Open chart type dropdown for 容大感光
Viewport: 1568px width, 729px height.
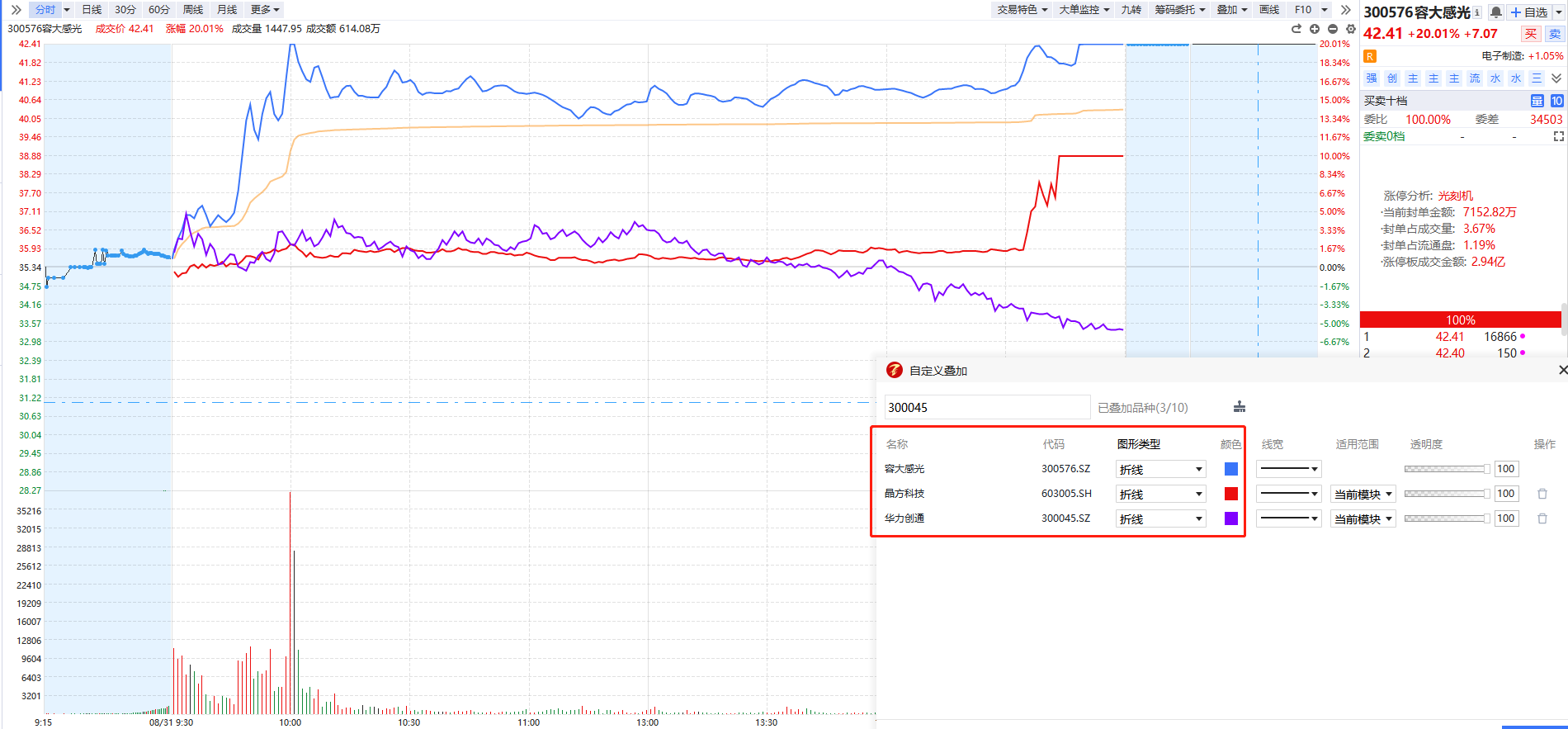coord(1160,469)
